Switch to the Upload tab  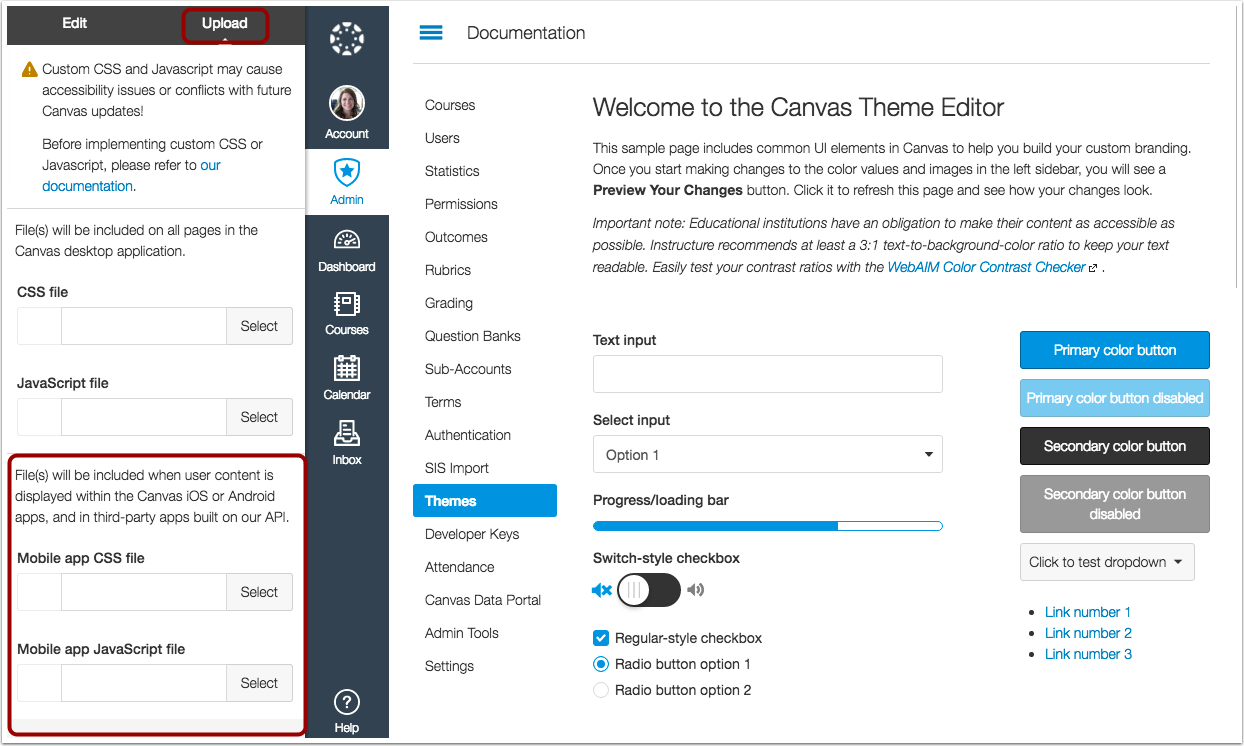[224, 22]
